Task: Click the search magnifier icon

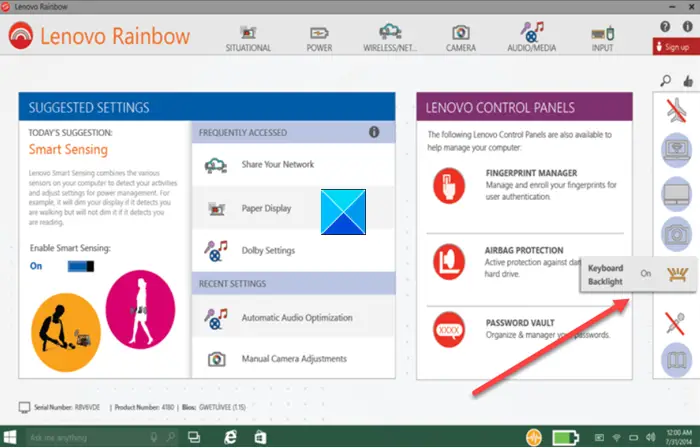Action: tap(665, 81)
